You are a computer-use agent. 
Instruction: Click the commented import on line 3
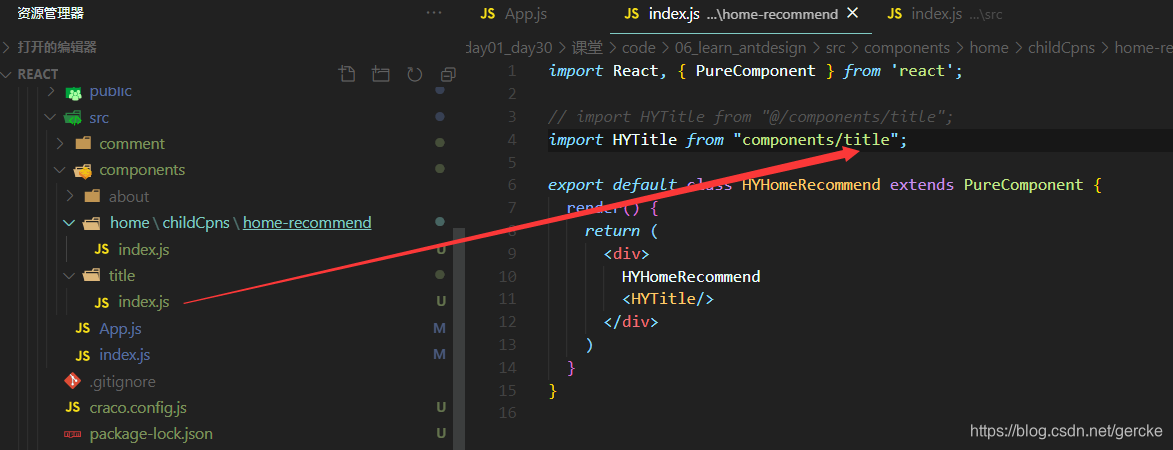pyautogui.click(x=750, y=117)
